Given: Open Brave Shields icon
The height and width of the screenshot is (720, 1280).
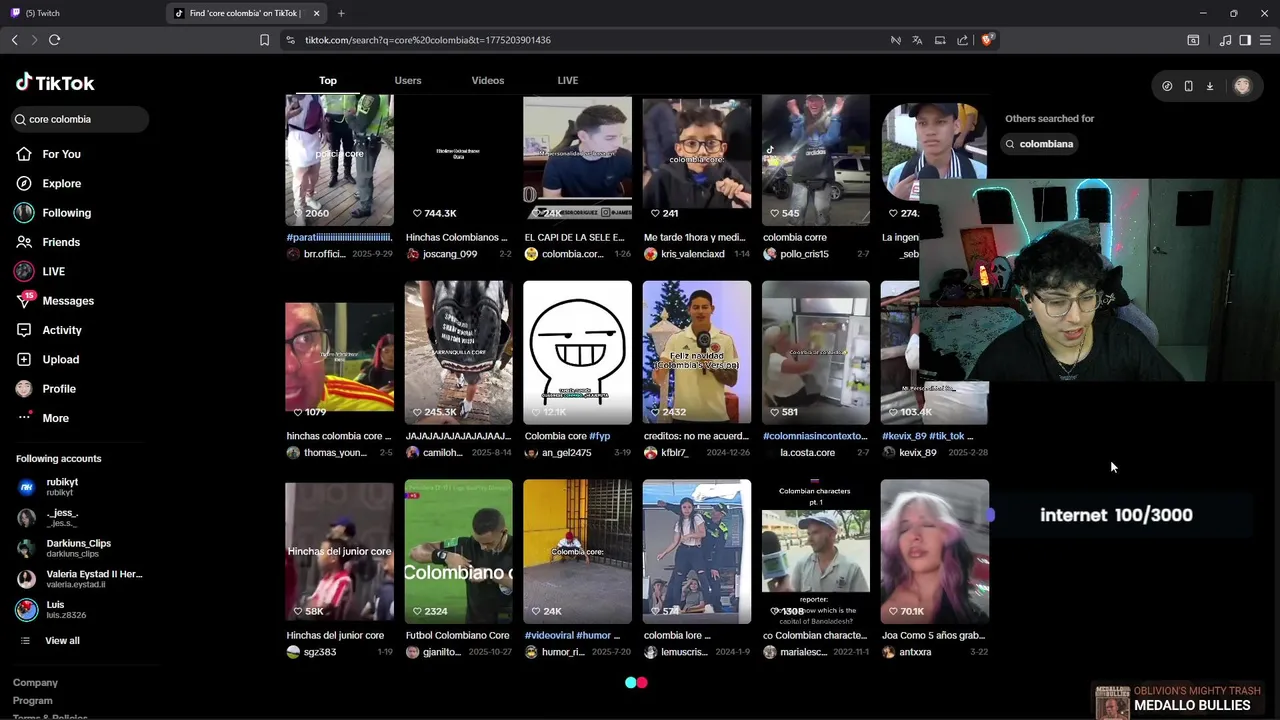Looking at the screenshot, I should [986, 40].
